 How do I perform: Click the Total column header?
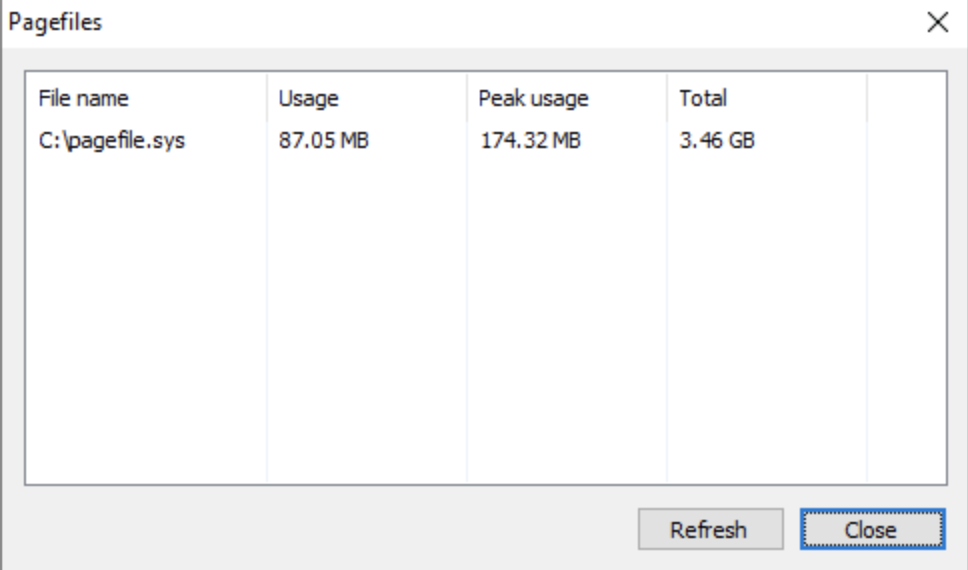click(703, 99)
